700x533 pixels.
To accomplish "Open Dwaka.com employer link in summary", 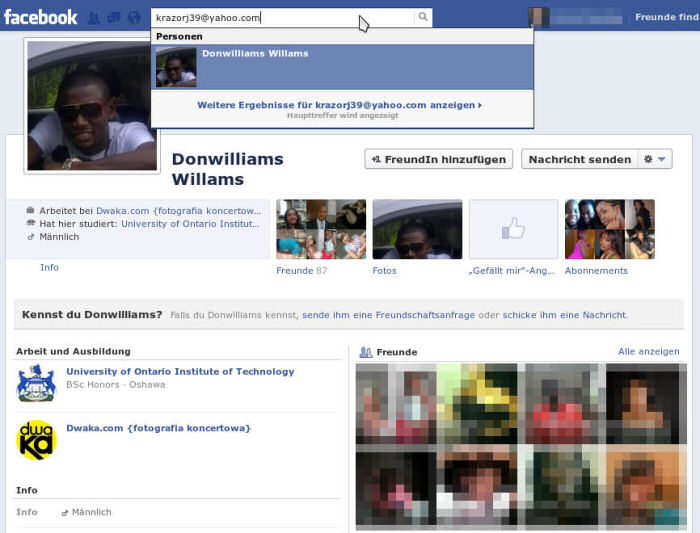I will coord(179,211).
